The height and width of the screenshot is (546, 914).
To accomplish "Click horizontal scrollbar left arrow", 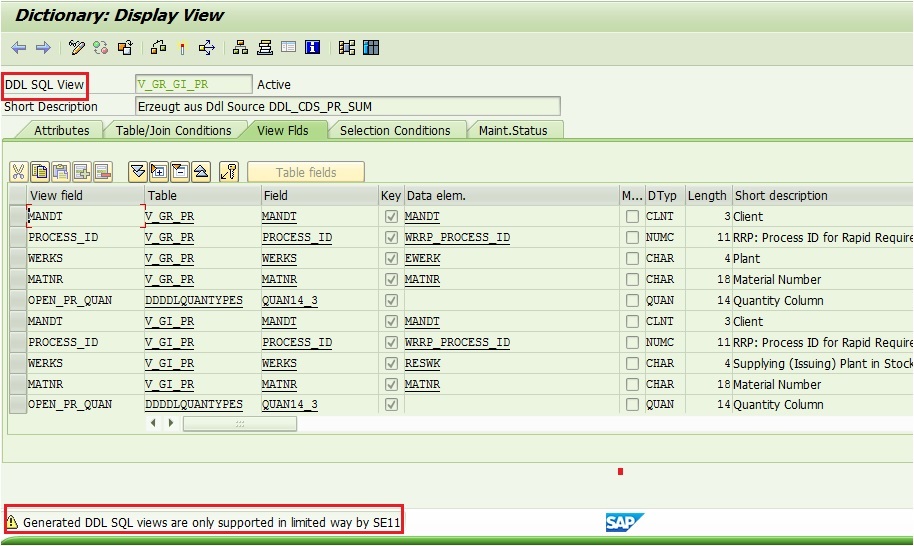I will tap(153, 423).
